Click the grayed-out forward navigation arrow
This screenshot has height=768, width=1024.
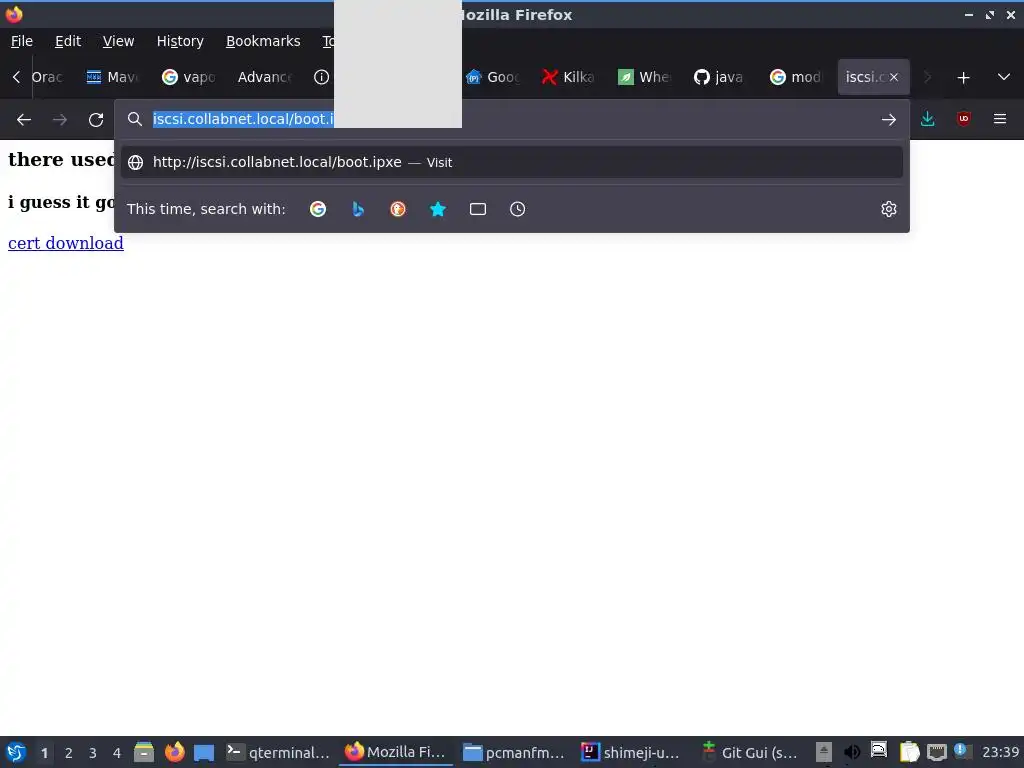(x=59, y=120)
